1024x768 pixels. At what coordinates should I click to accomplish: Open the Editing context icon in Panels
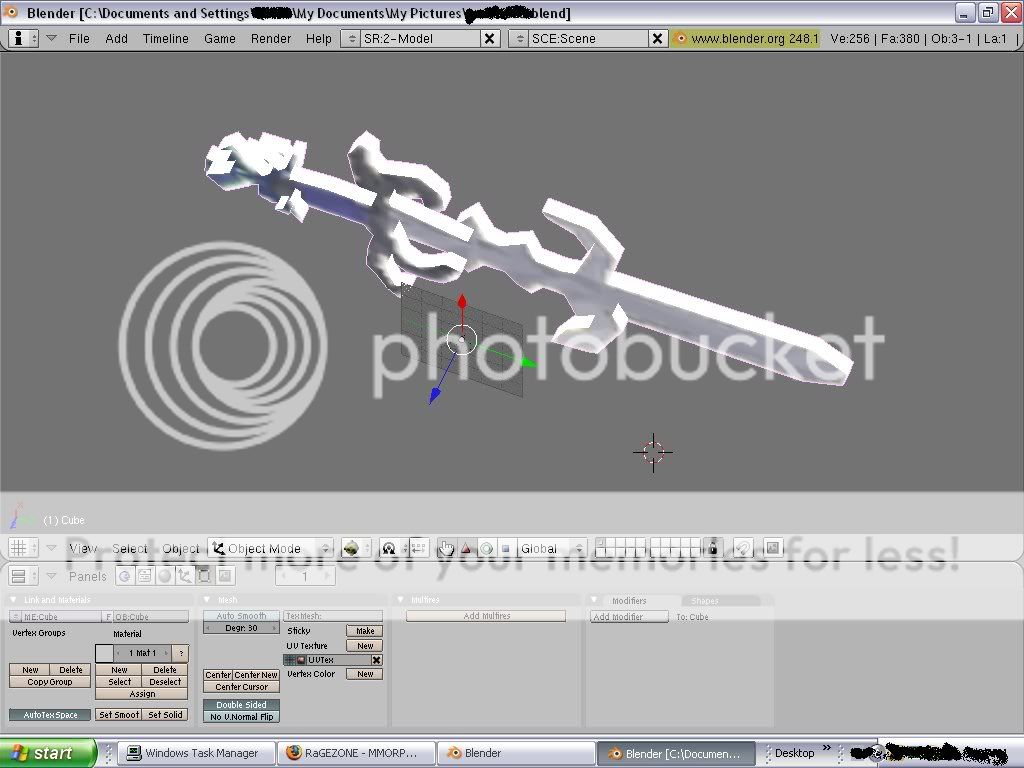point(204,576)
